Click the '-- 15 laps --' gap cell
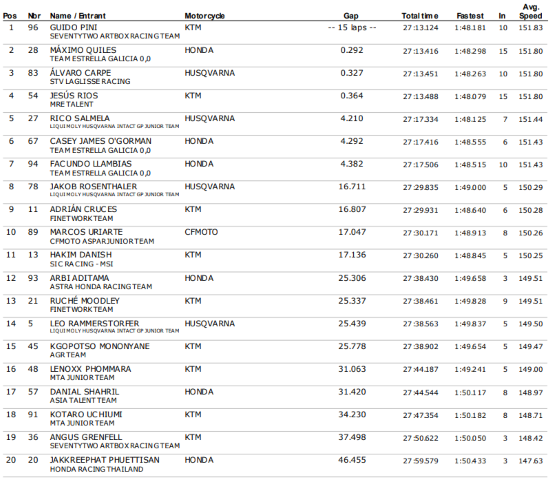 352,28
